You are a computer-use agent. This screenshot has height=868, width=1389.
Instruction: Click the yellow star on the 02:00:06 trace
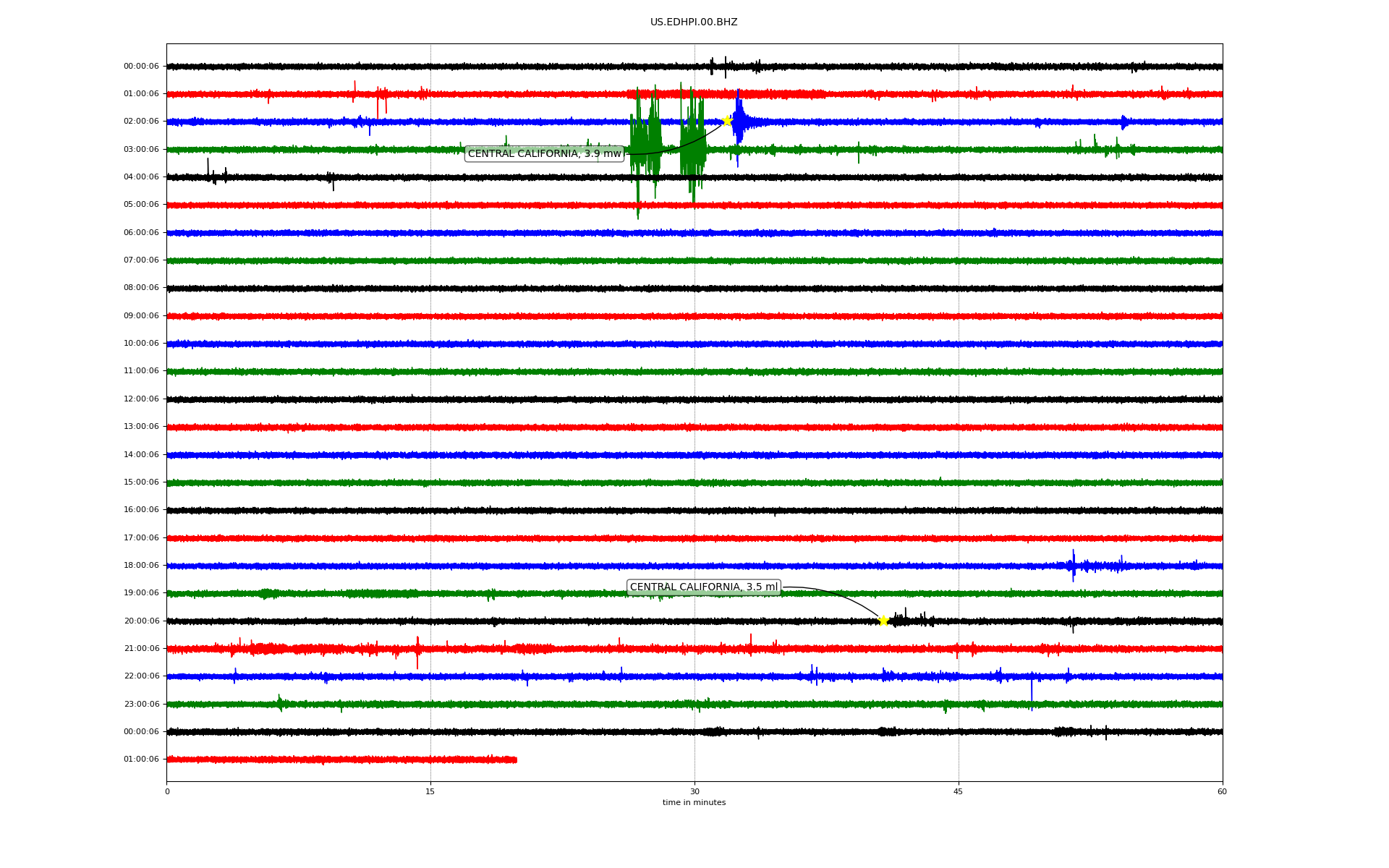(x=727, y=121)
